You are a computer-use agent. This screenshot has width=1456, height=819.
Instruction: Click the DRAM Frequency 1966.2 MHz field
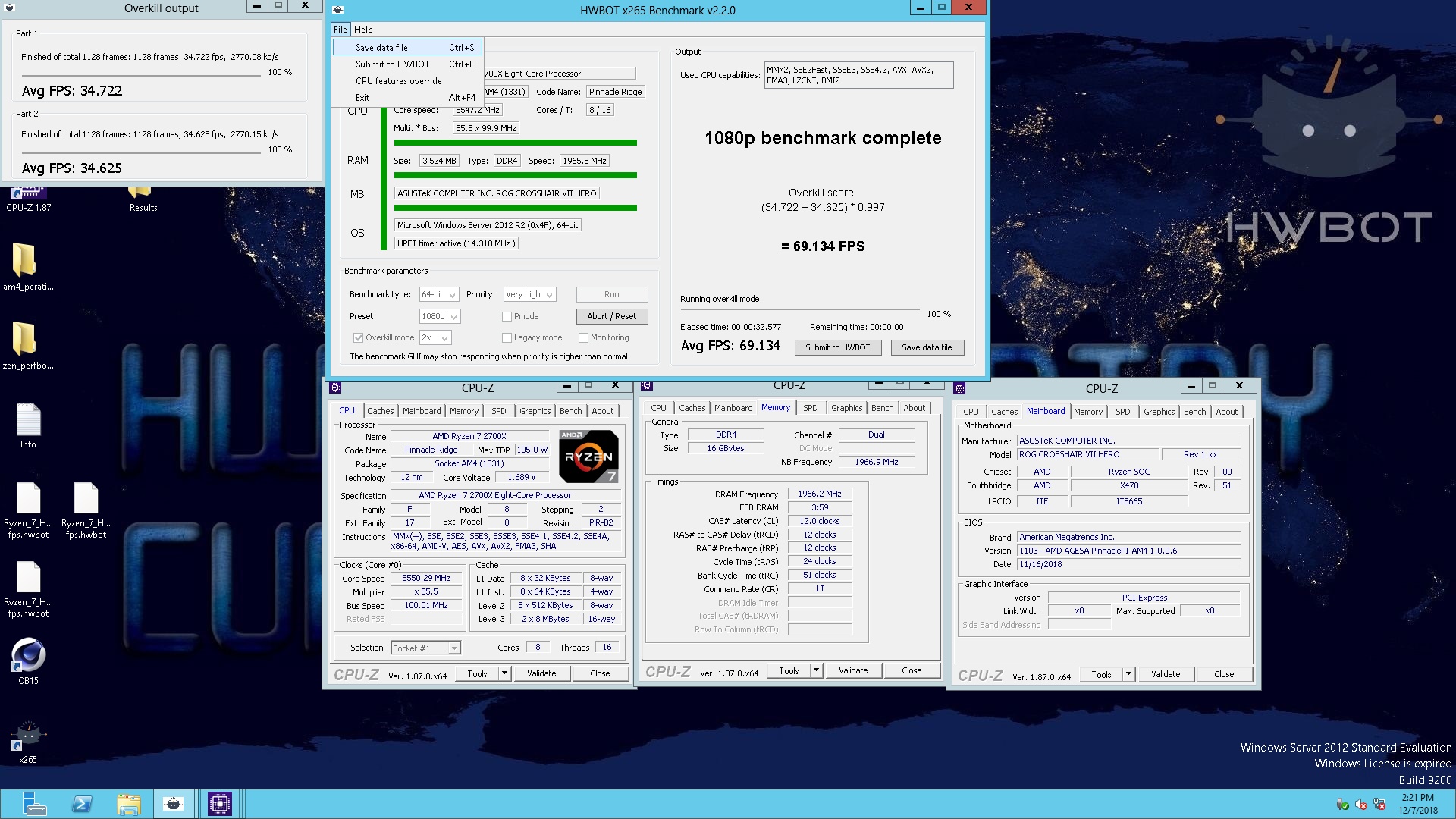click(x=819, y=494)
